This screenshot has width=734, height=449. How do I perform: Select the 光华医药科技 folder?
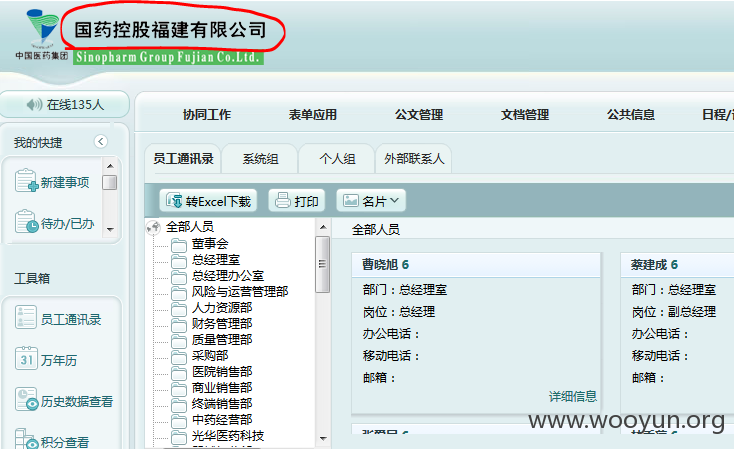(228, 436)
